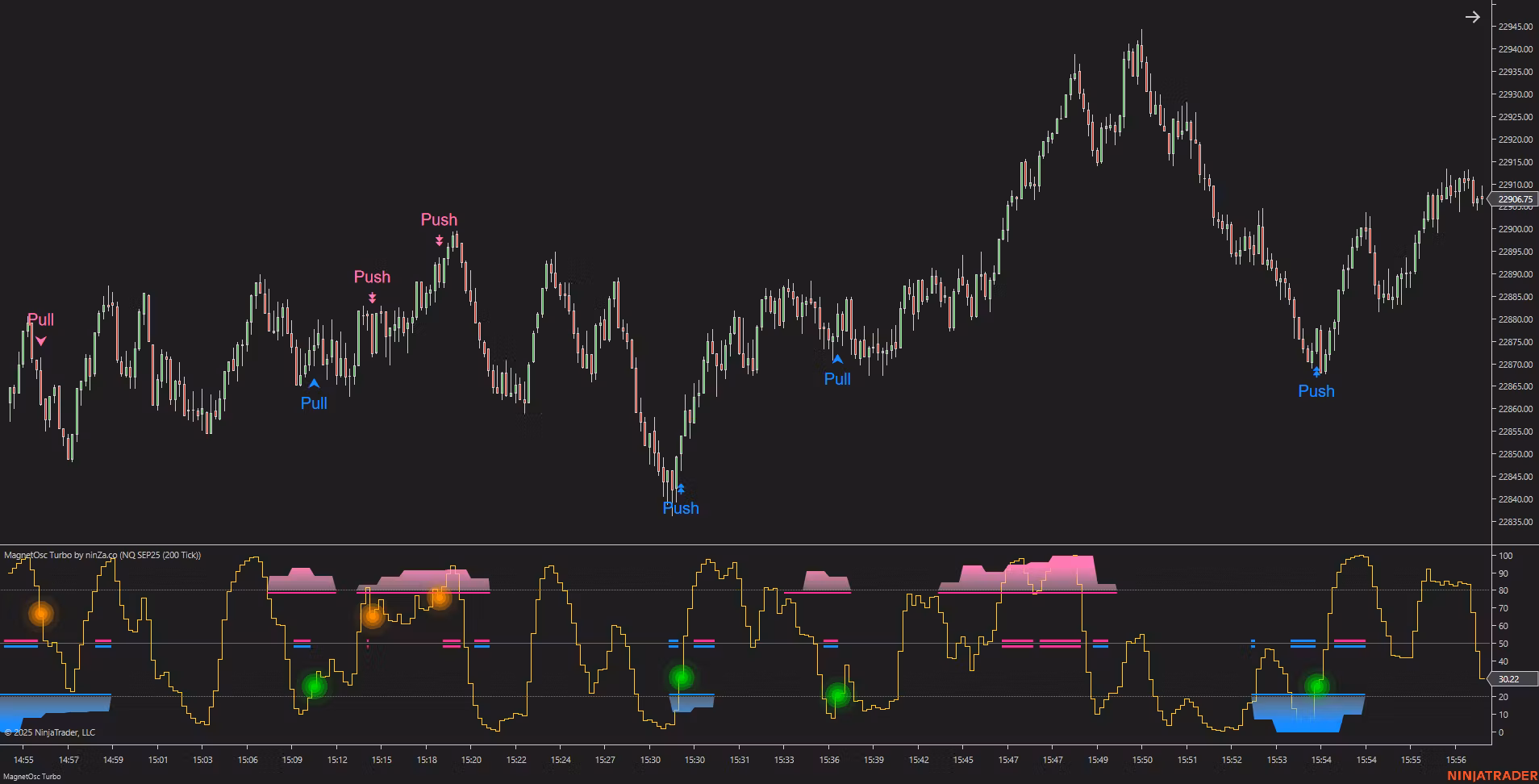Click the orange oscillator dot near 14:55
The height and width of the screenshot is (784, 1539).
[x=40, y=614]
